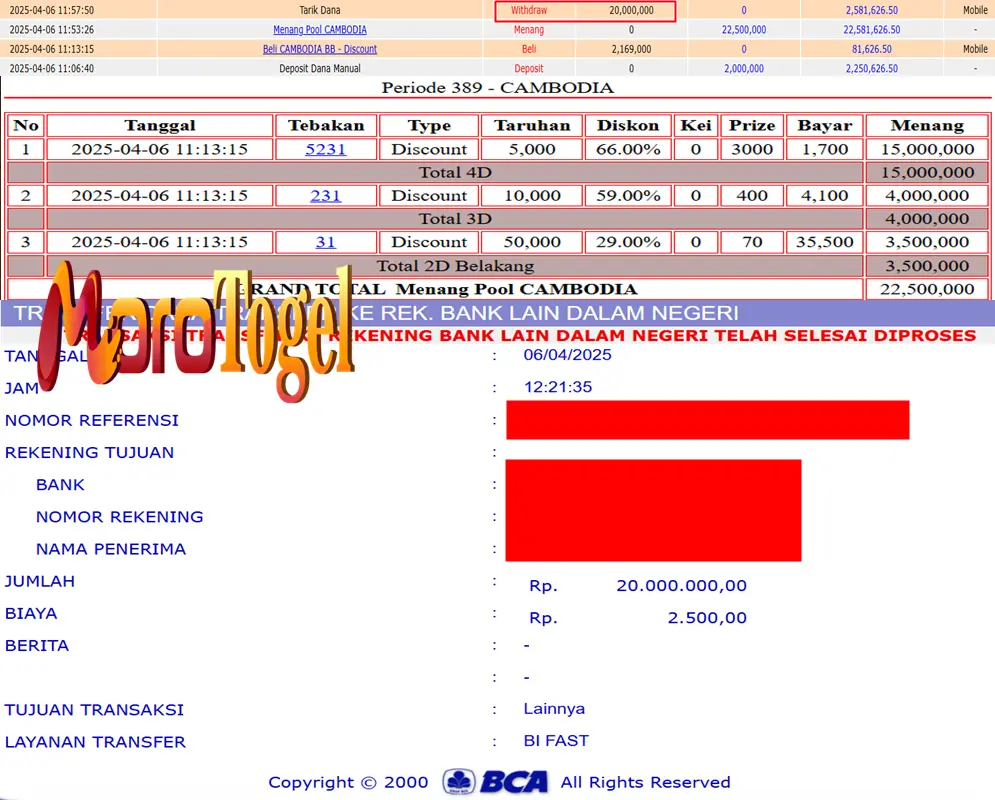
Task: Click the Tebakan column header
Action: tap(325, 125)
